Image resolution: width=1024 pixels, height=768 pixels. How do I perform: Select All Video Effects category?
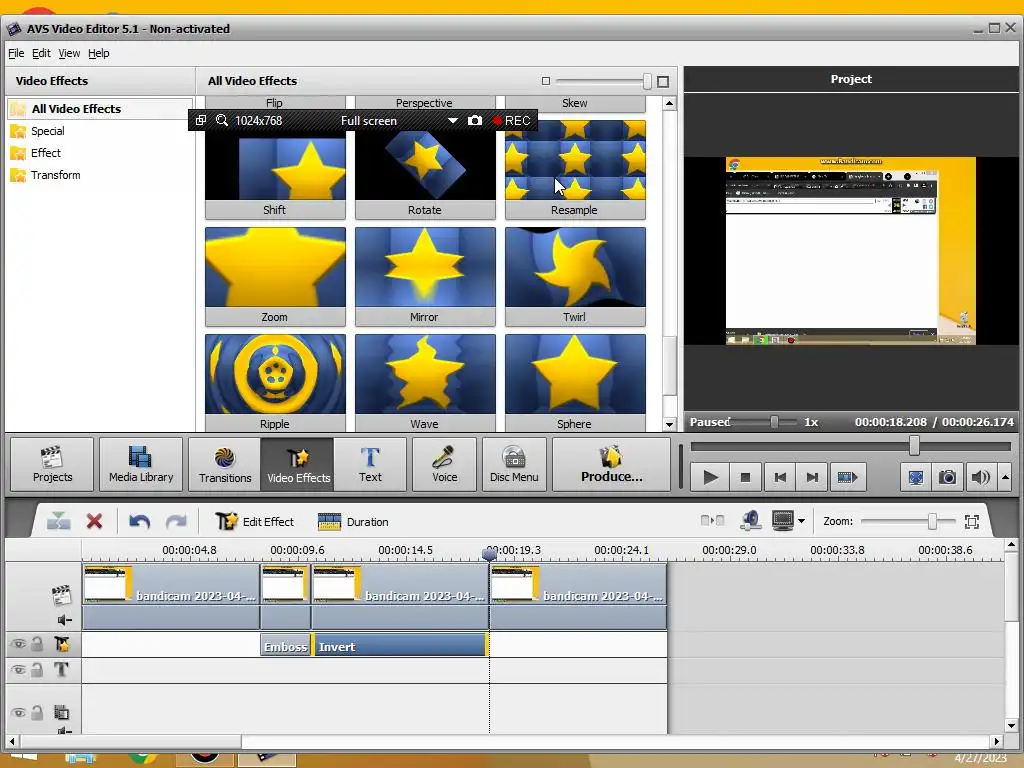point(100,108)
